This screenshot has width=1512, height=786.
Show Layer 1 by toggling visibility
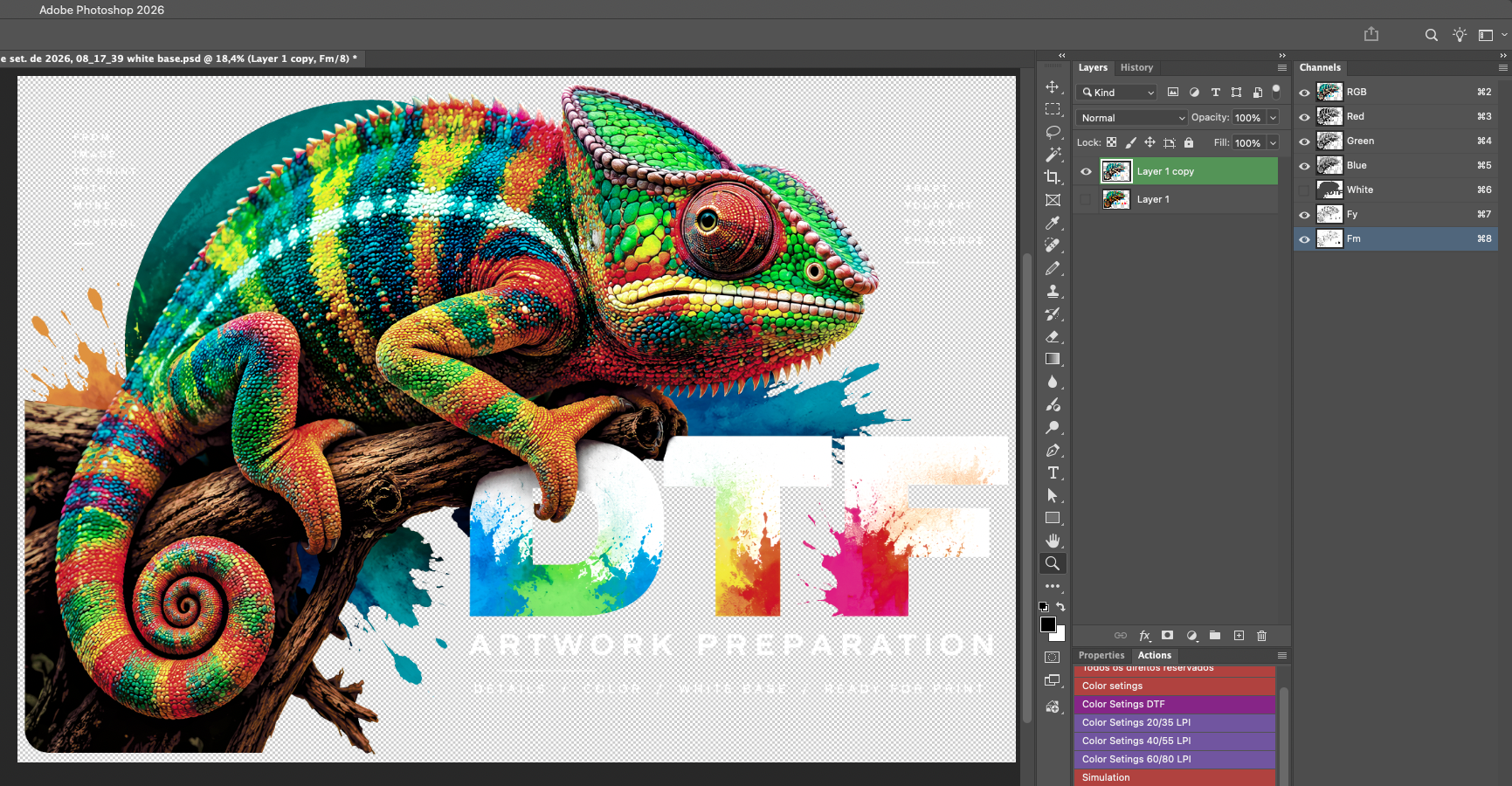1086,199
